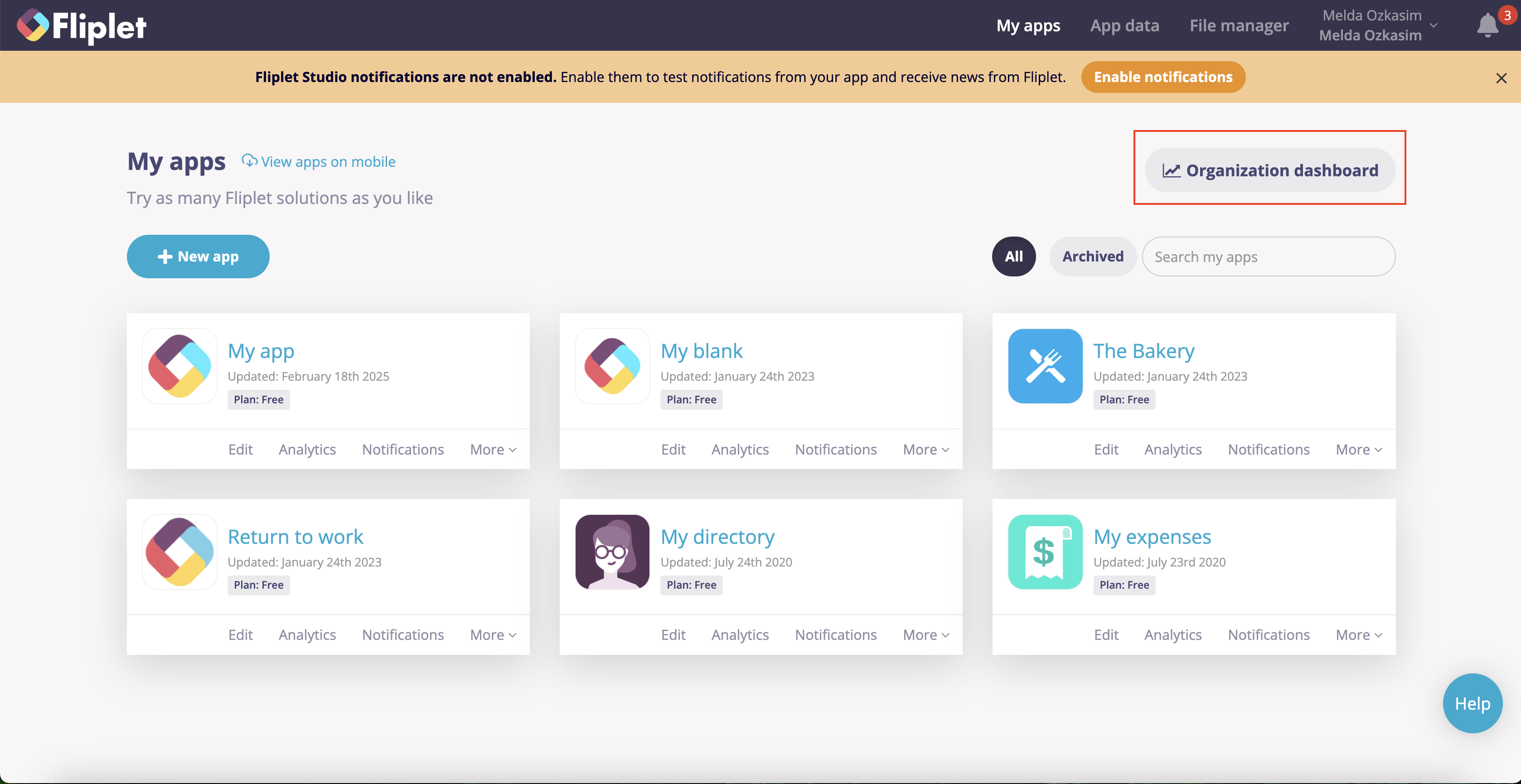Screen dimensions: 1521x784
Task: Click the Fliplet logo
Action: (x=82, y=26)
